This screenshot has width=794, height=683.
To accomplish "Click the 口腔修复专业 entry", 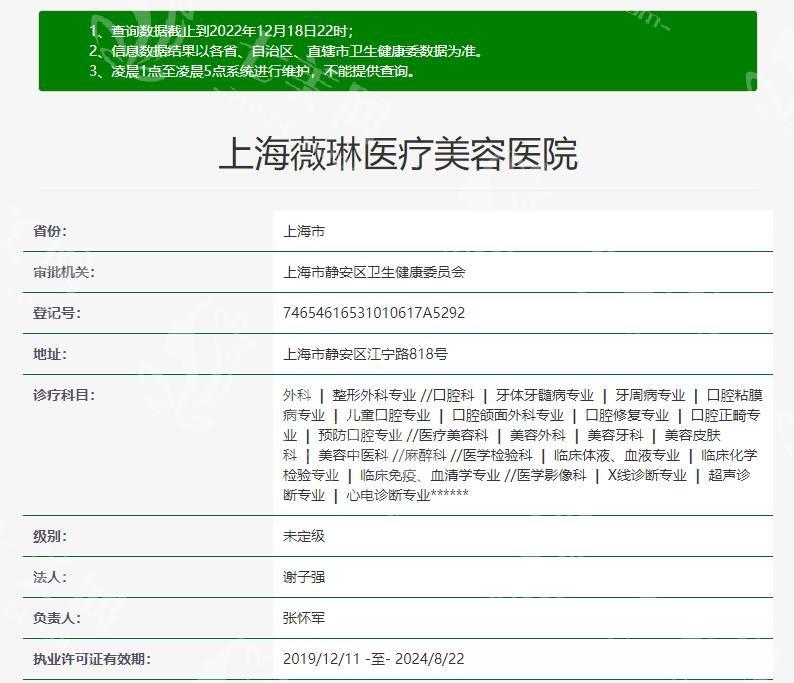I will [627, 415].
